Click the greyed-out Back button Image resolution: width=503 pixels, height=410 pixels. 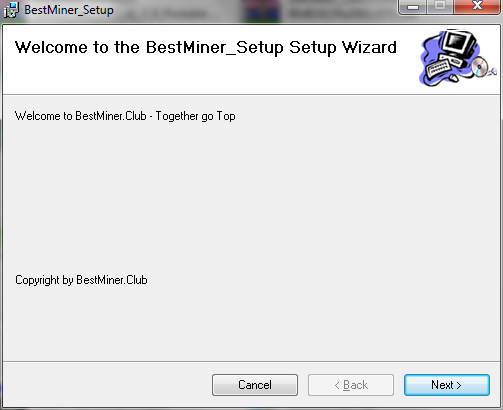pos(351,385)
